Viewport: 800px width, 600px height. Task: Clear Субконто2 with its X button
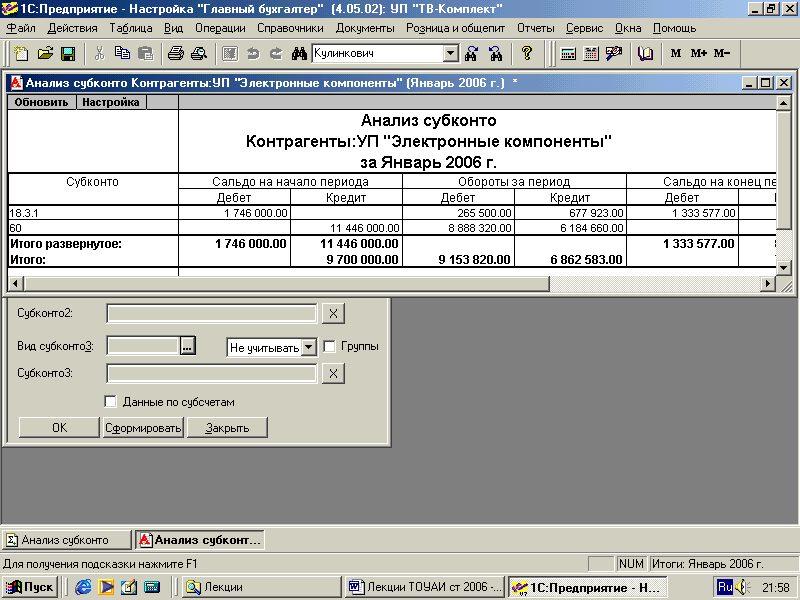pos(333,313)
